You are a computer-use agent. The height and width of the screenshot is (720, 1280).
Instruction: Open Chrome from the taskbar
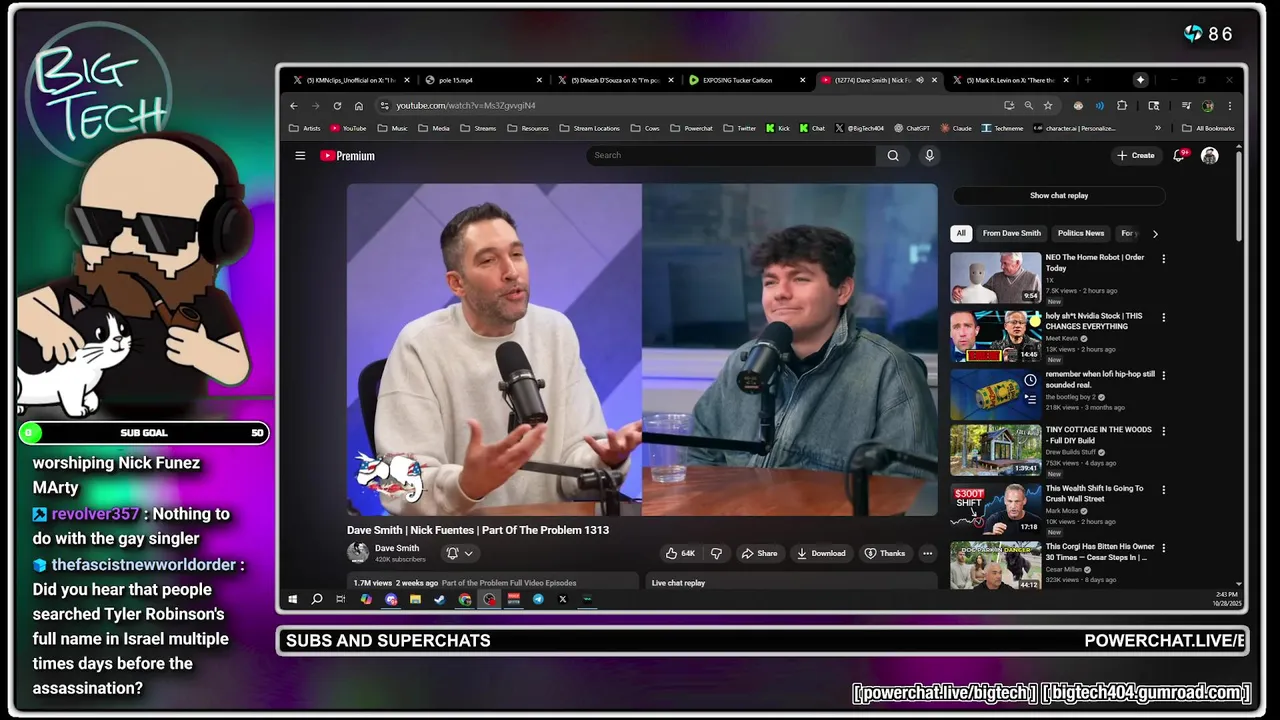[x=465, y=599]
